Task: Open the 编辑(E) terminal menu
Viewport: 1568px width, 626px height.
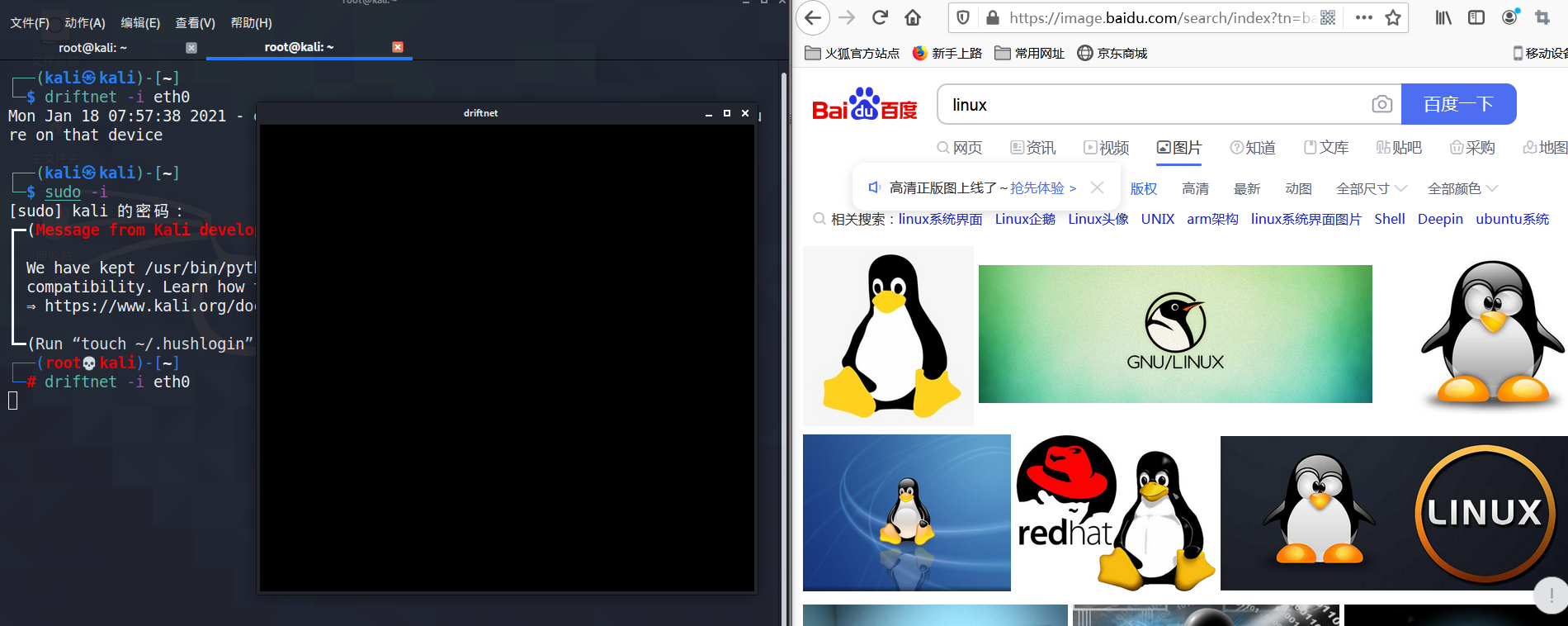Action: (140, 23)
